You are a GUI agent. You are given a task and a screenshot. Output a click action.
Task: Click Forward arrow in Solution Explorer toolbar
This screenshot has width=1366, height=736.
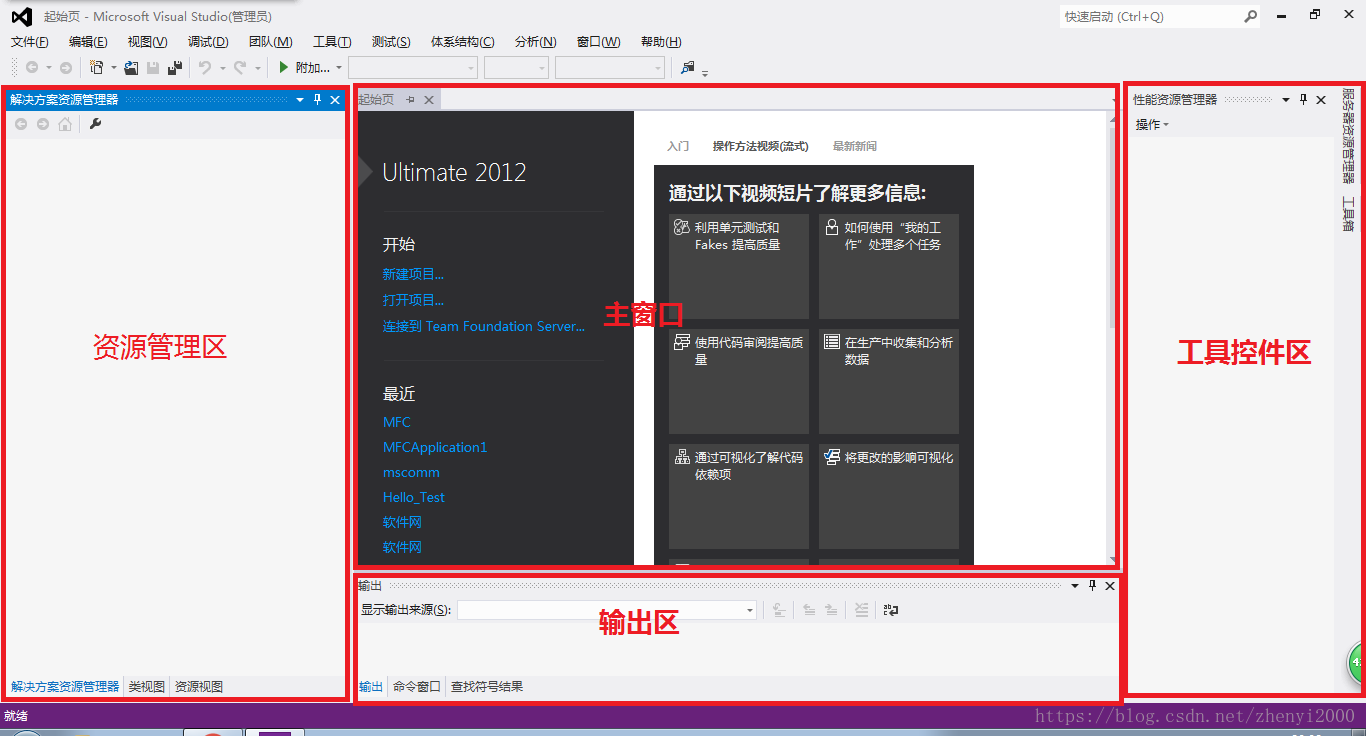[x=43, y=124]
